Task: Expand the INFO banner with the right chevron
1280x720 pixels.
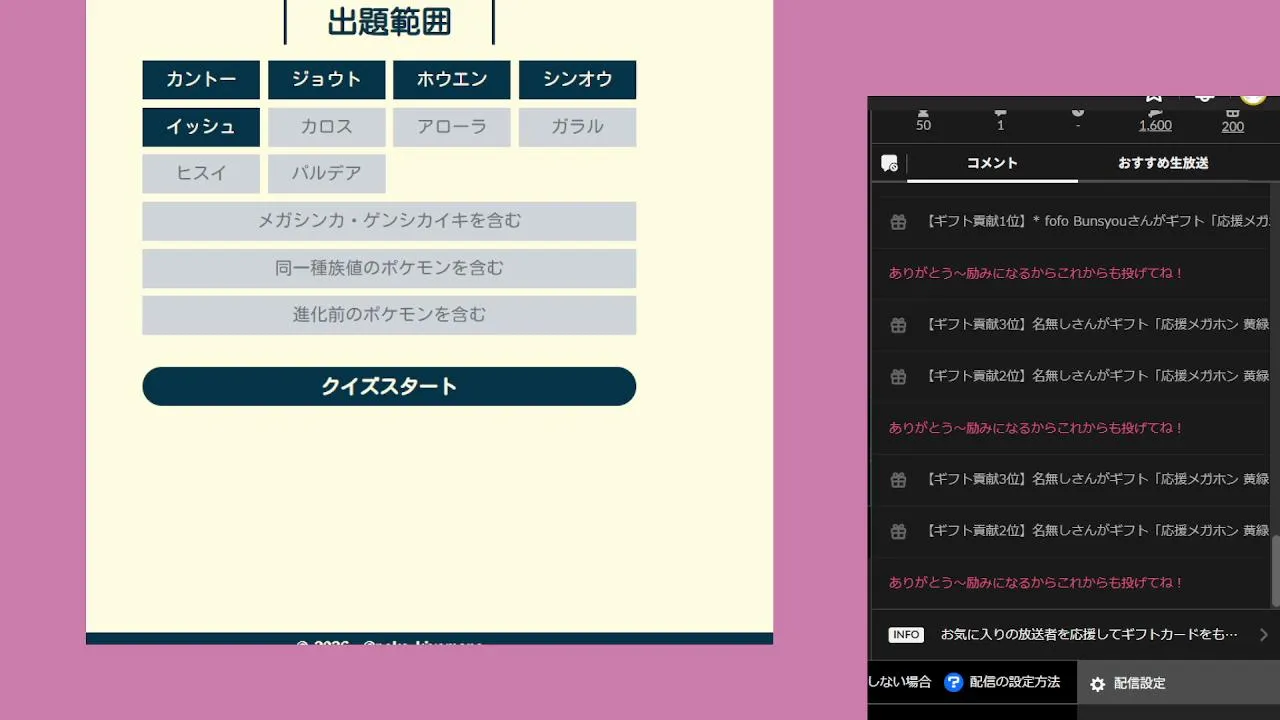Action: coord(1264,635)
